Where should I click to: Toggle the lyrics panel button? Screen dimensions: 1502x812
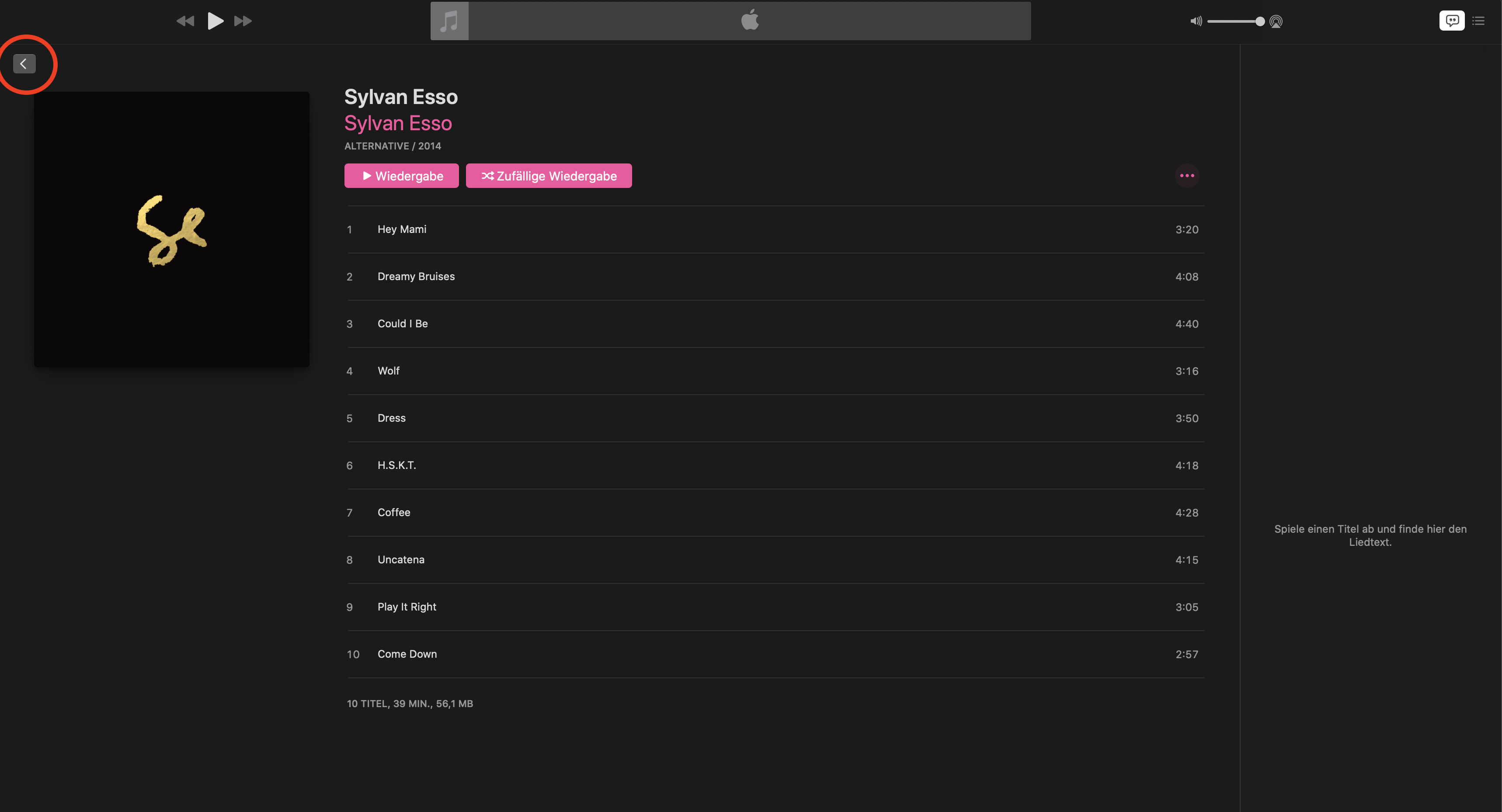(x=1451, y=21)
